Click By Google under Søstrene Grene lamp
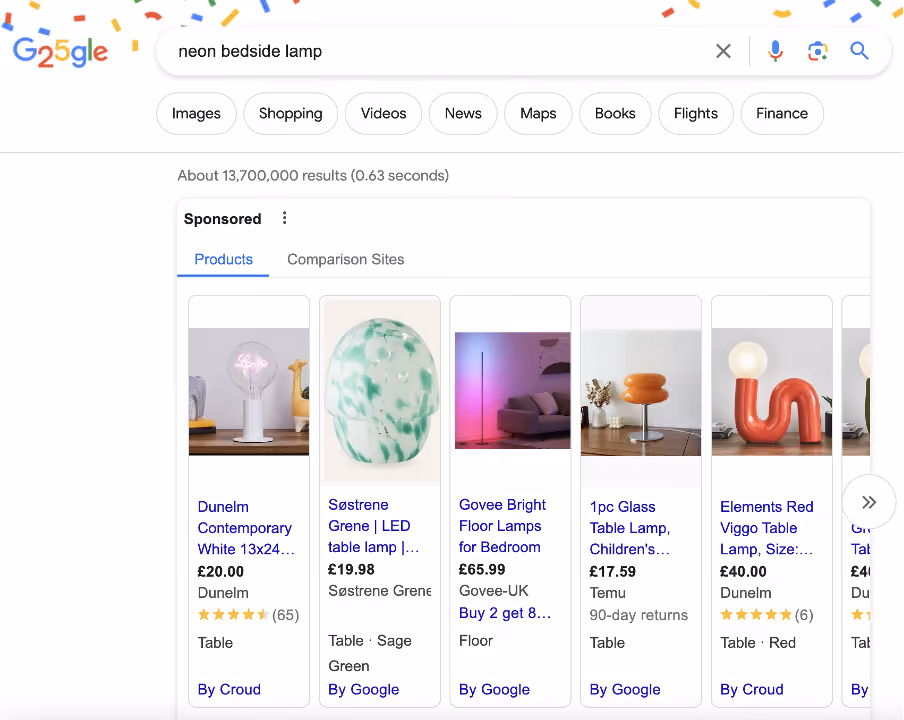 [x=364, y=689]
